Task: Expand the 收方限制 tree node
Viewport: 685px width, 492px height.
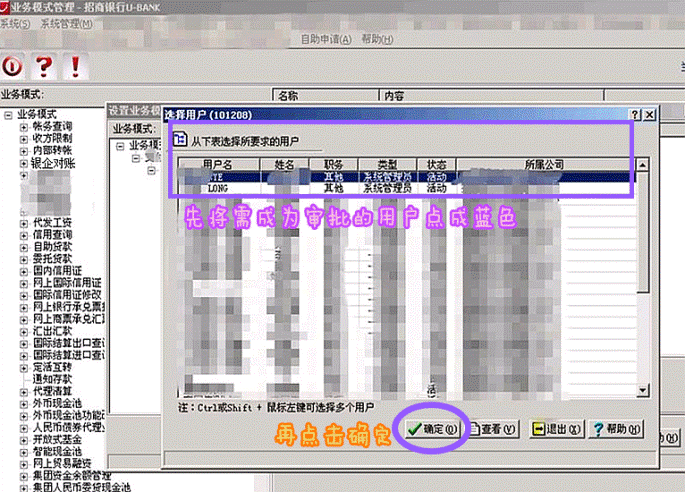Action: 24,138
